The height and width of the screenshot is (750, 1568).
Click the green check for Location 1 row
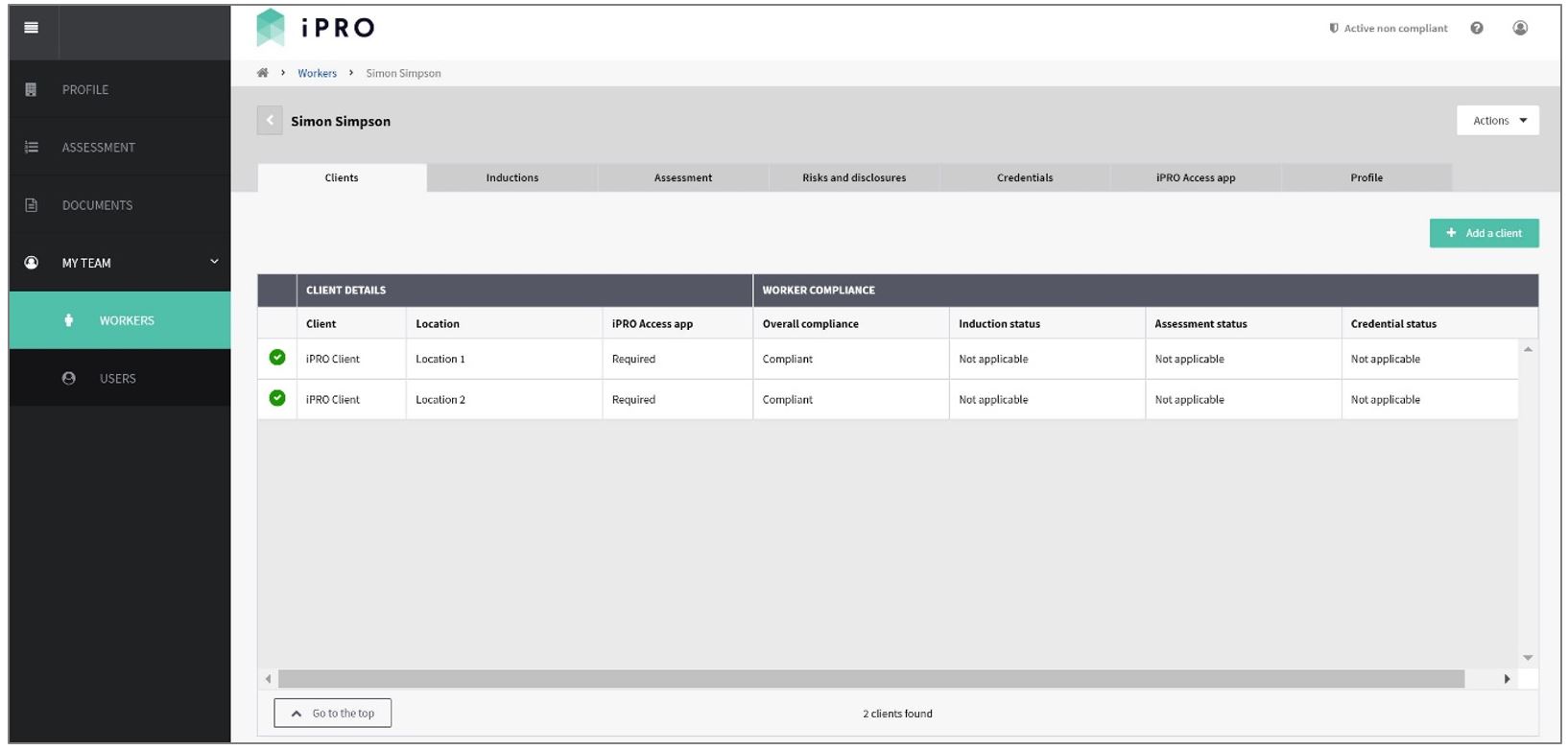point(277,358)
